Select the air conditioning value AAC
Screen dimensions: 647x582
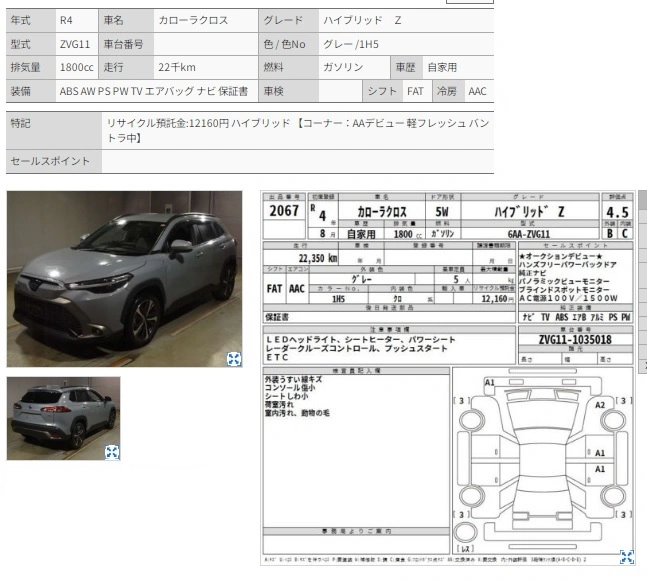click(477, 91)
